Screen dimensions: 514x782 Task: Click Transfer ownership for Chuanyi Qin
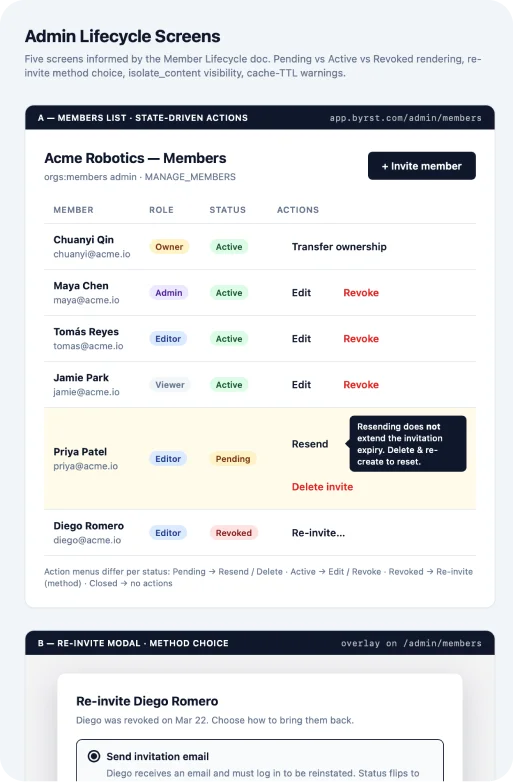(x=339, y=247)
